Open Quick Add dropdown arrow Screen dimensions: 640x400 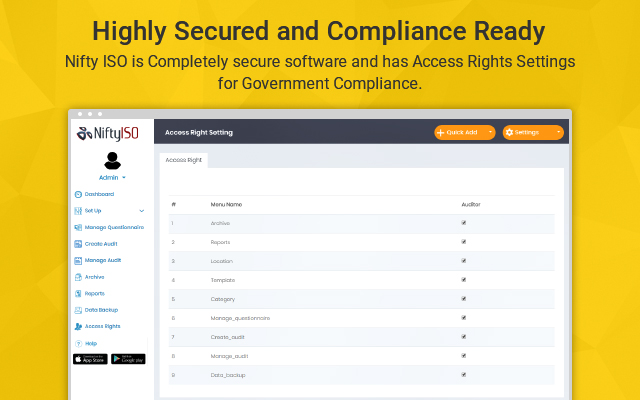tap(490, 132)
